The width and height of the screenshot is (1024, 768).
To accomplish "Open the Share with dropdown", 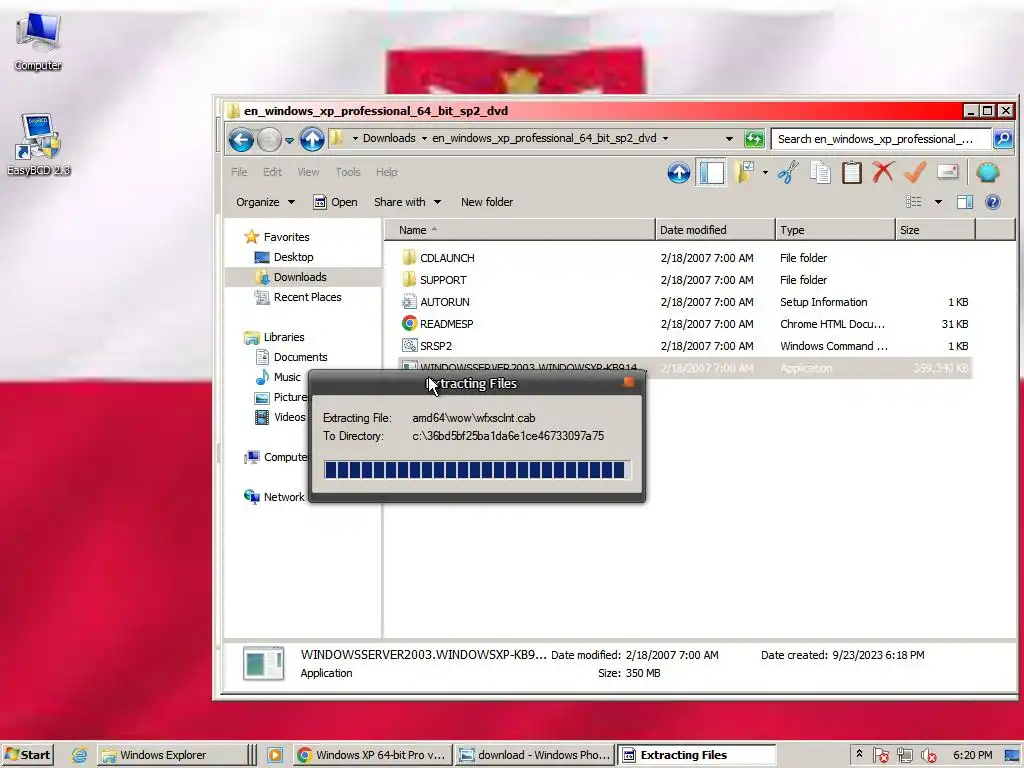I will pyautogui.click(x=407, y=202).
